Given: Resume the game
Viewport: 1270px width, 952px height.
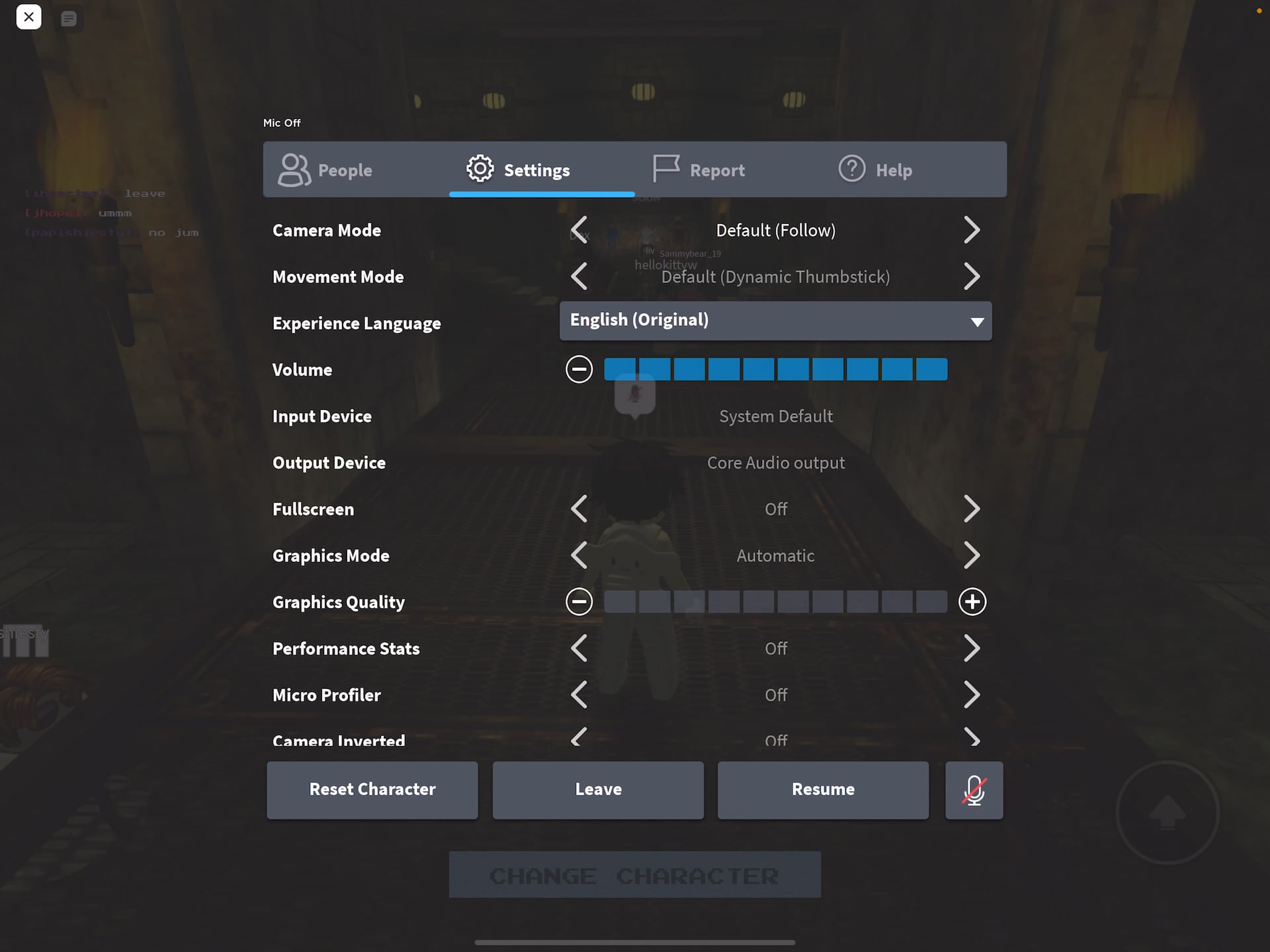Looking at the screenshot, I should click(x=823, y=790).
